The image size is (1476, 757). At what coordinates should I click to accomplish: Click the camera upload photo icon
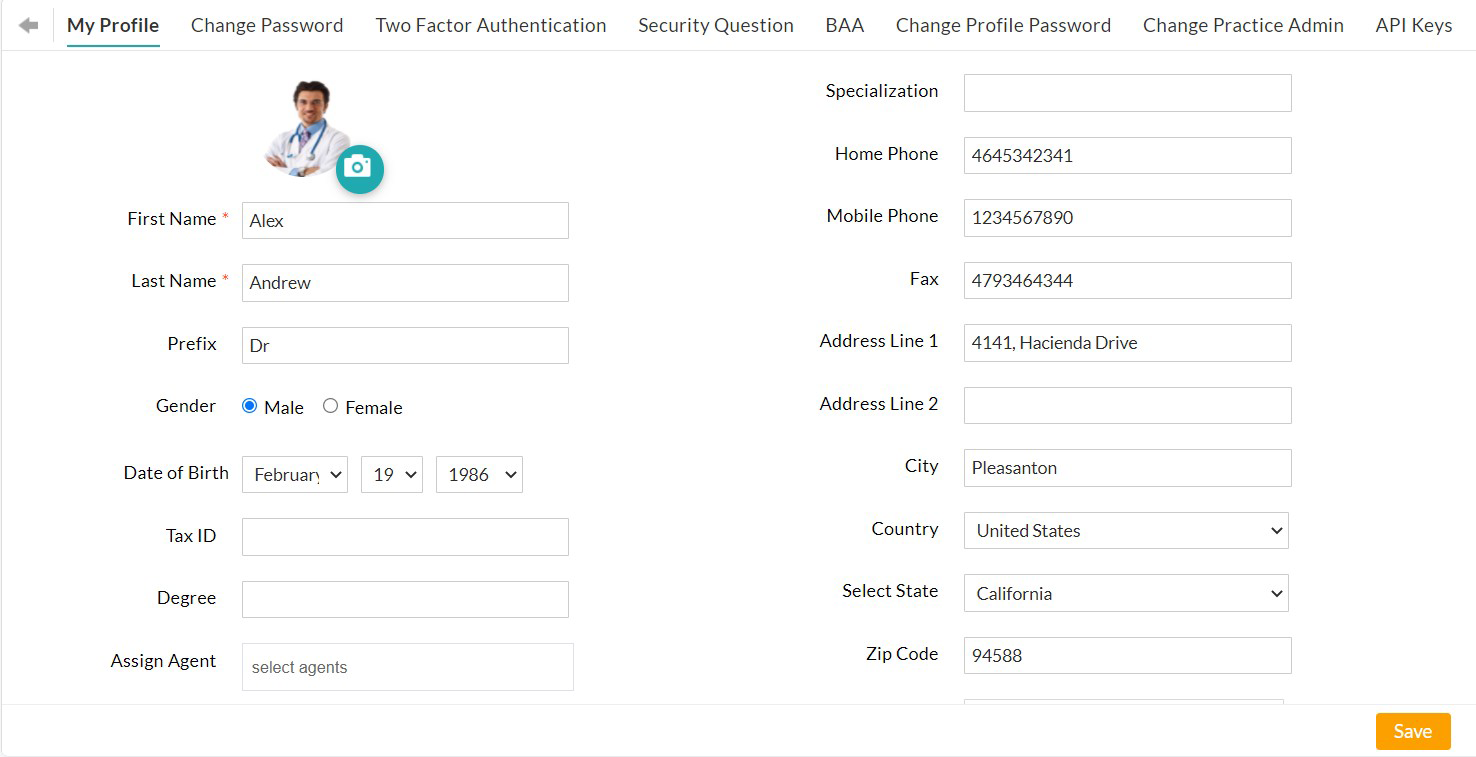pyautogui.click(x=359, y=168)
